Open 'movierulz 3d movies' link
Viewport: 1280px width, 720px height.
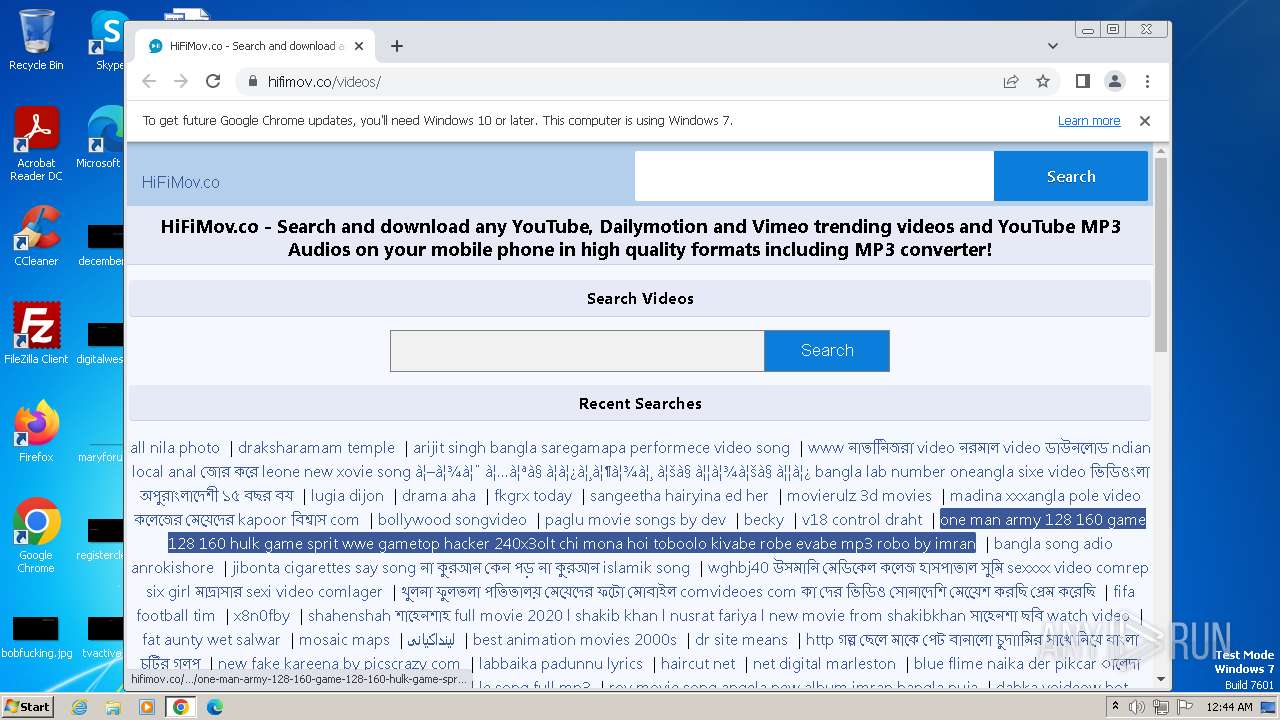click(859, 496)
